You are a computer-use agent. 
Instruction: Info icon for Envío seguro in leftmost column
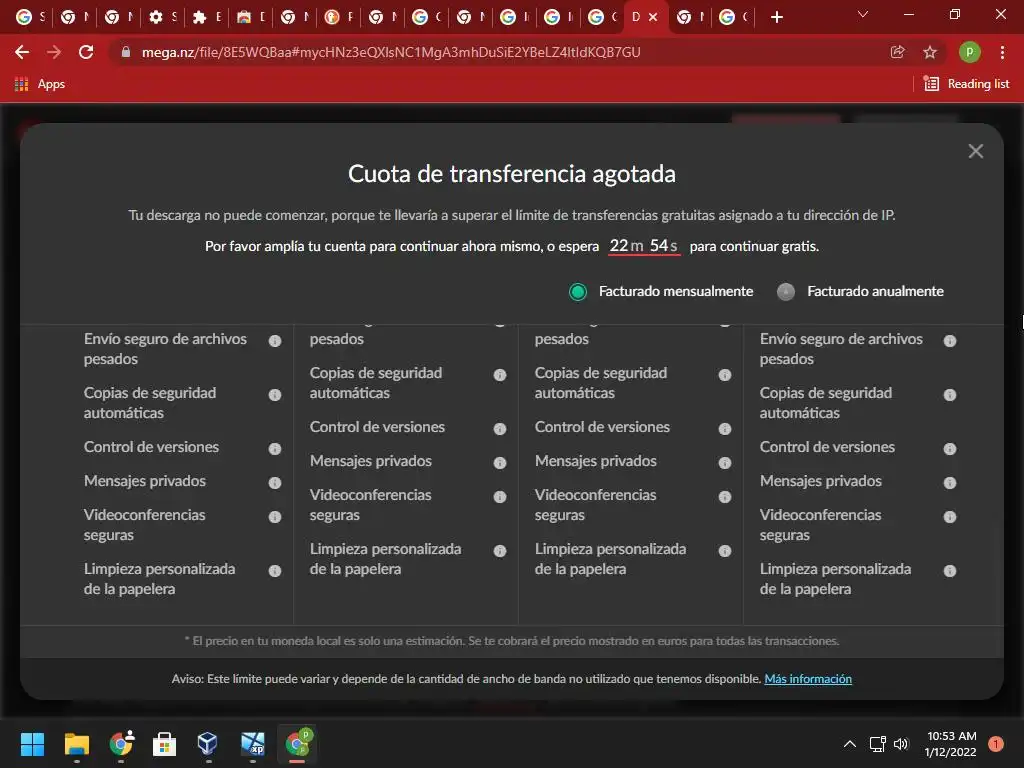coord(275,341)
